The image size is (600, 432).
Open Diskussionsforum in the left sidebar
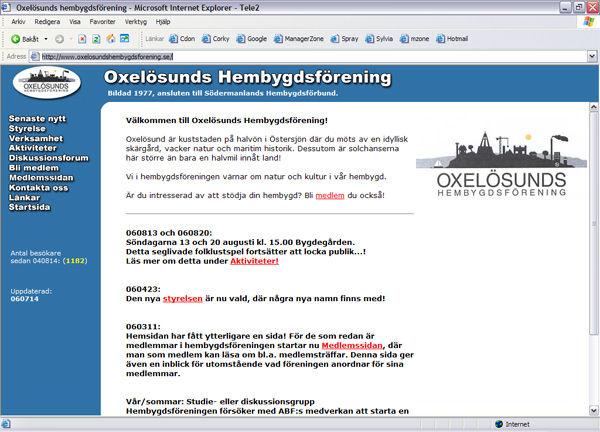pos(49,158)
